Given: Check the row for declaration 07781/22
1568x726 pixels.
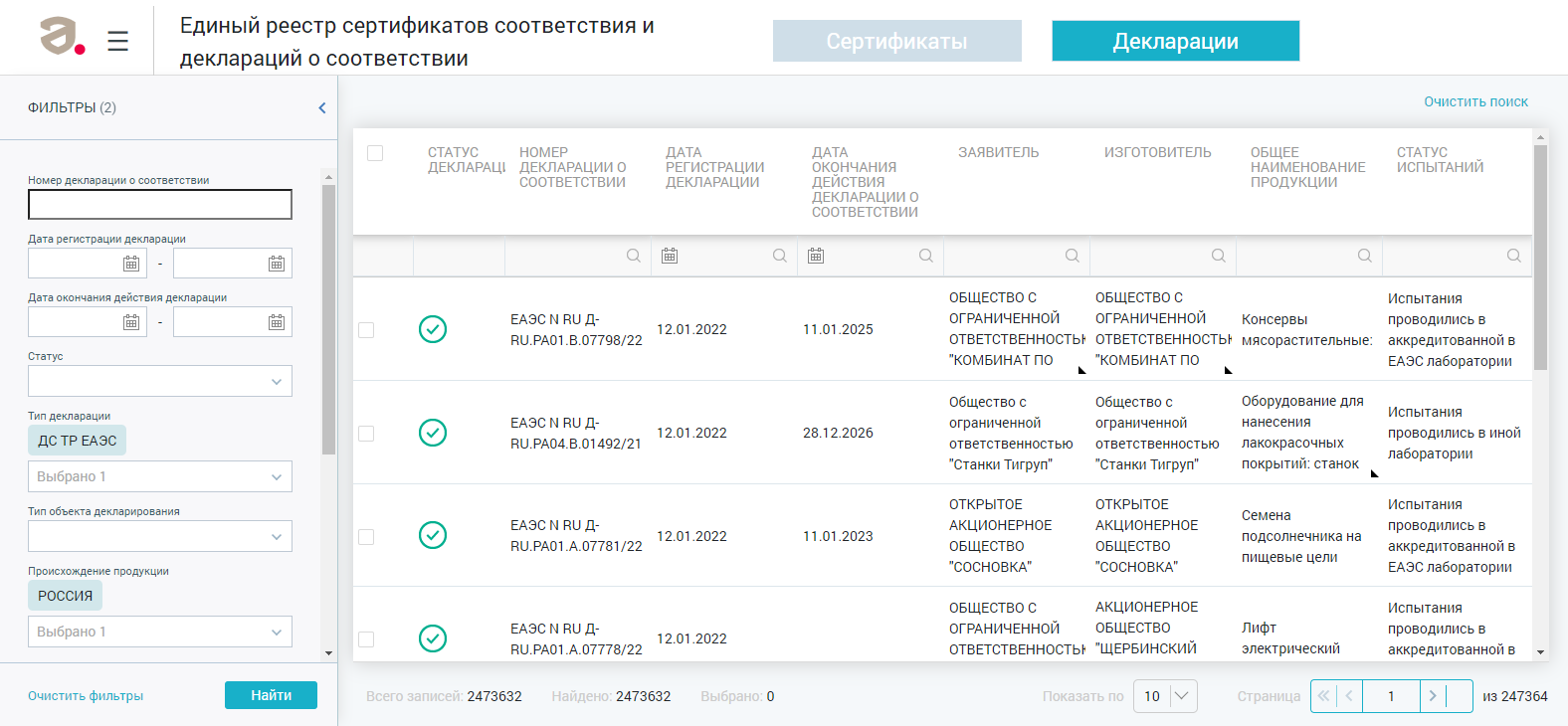Looking at the screenshot, I should 366,537.
